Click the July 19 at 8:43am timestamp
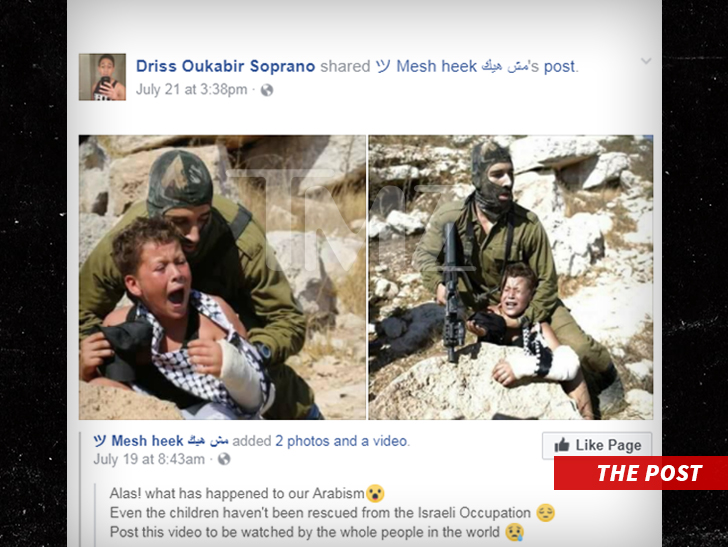 149,459
